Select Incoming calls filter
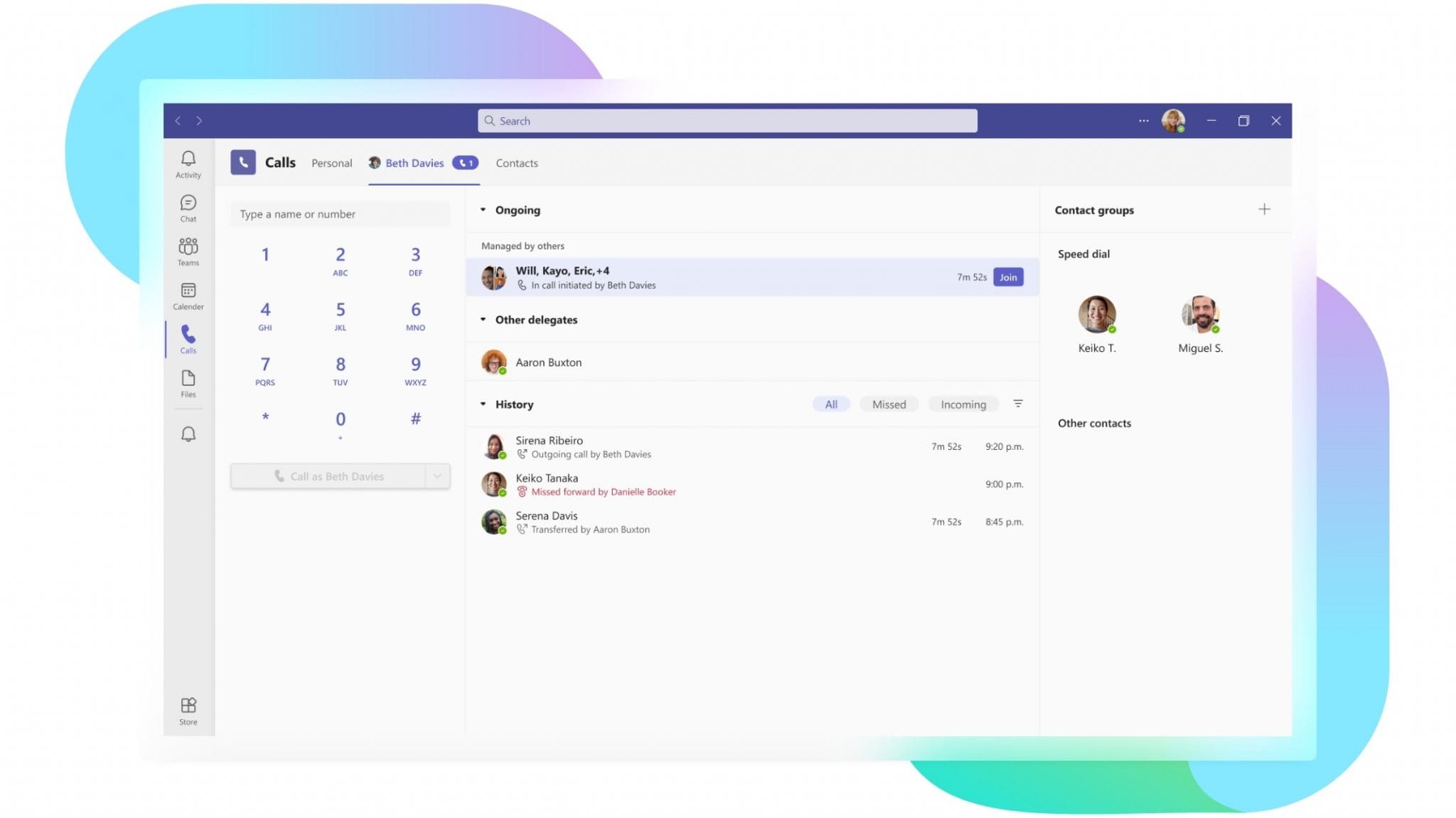The height and width of the screenshot is (818, 1456). (x=963, y=404)
